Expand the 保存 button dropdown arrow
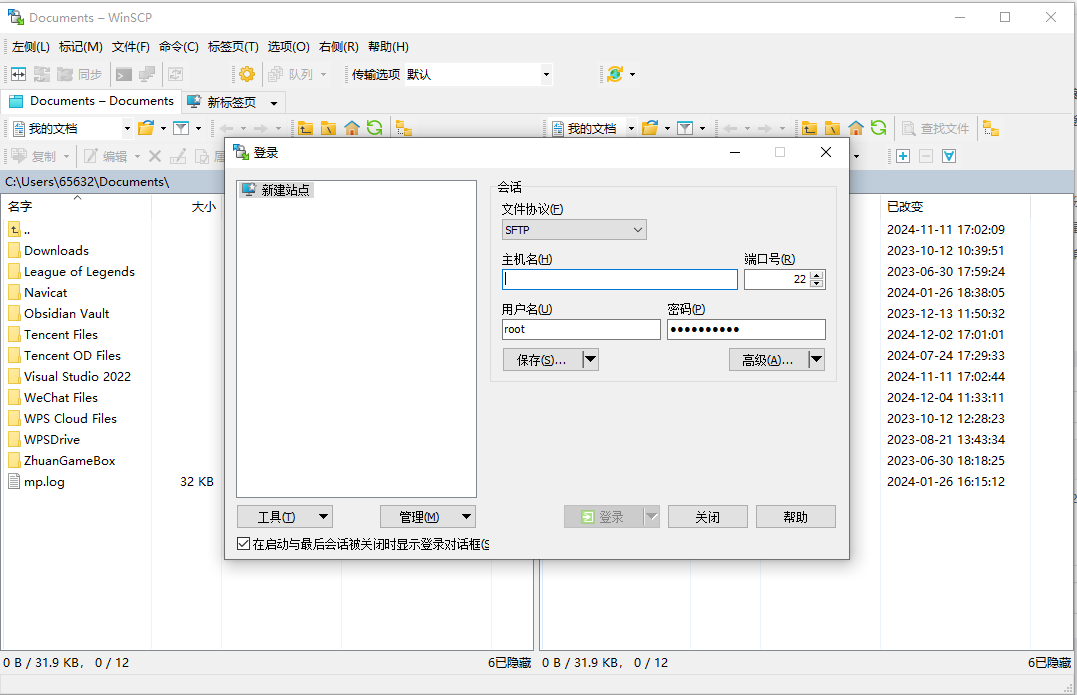 pyautogui.click(x=591, y=359)
